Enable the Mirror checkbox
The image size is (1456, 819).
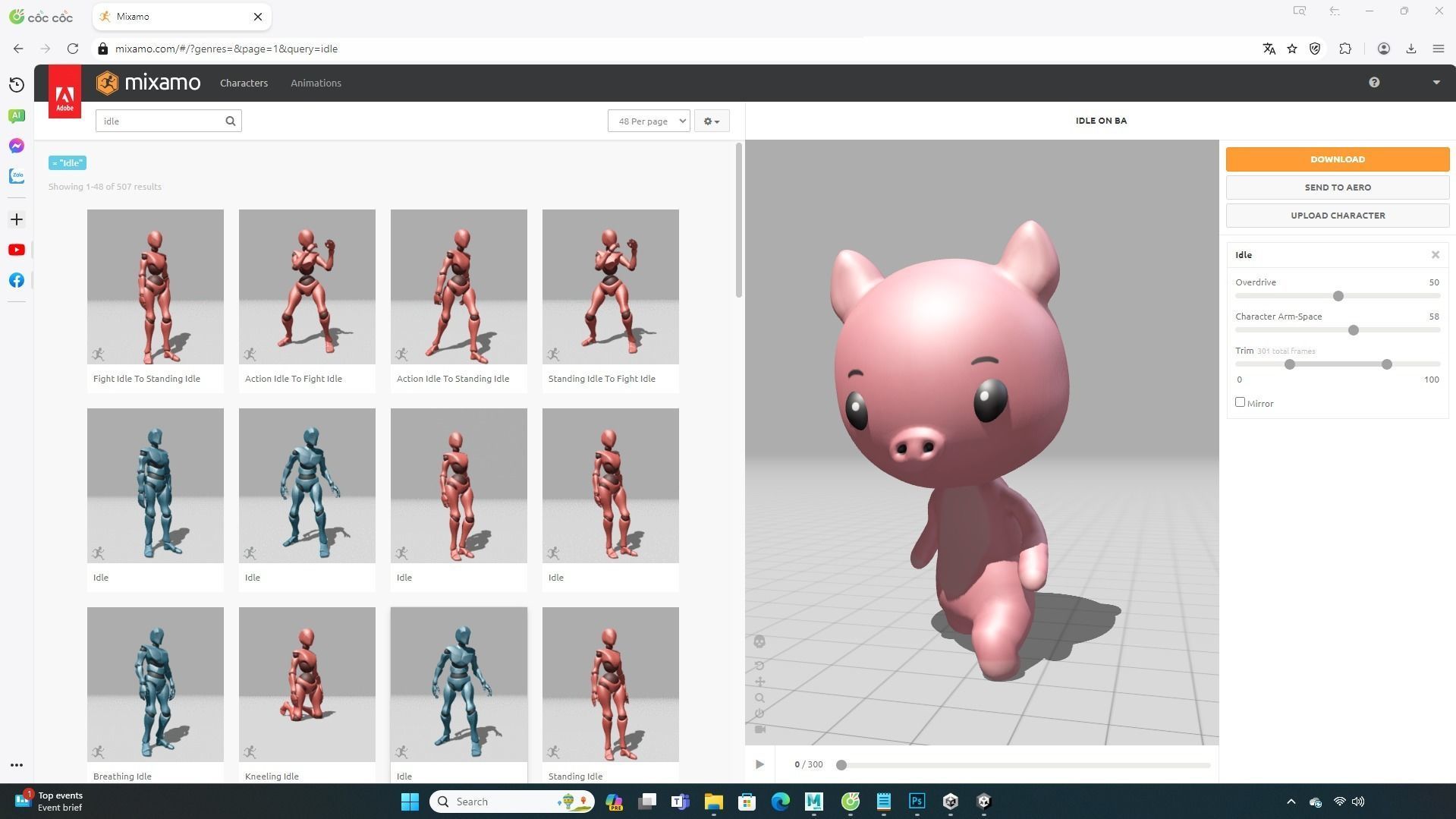pos(1241,402)
